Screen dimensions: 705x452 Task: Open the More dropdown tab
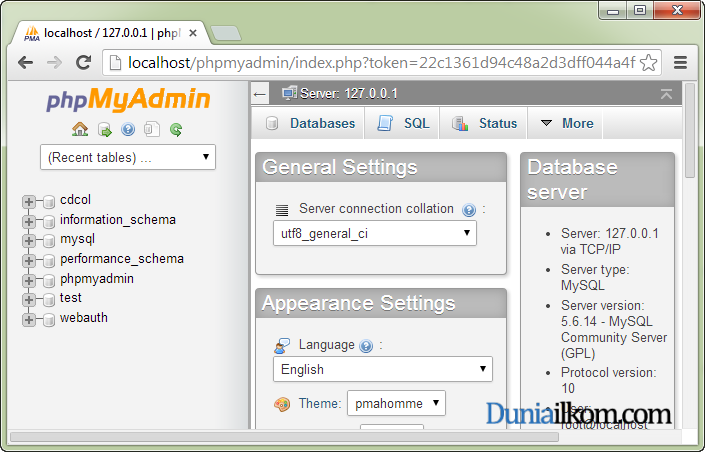[567, 123]
